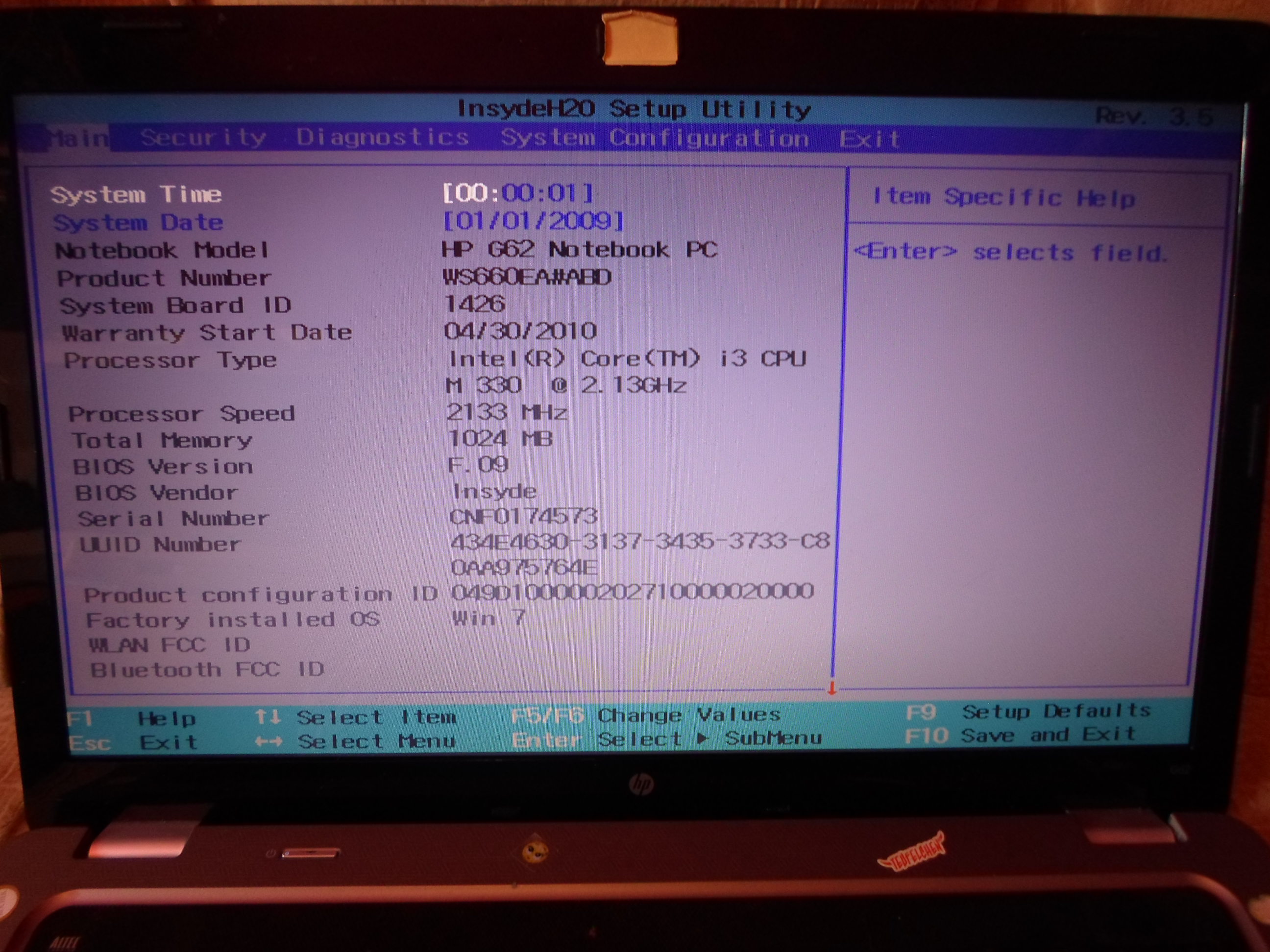The height and width of the screenshot is (952, 1270).
Task: Click the 0AA975764E UUID continuation line
Action: [524, 568]
